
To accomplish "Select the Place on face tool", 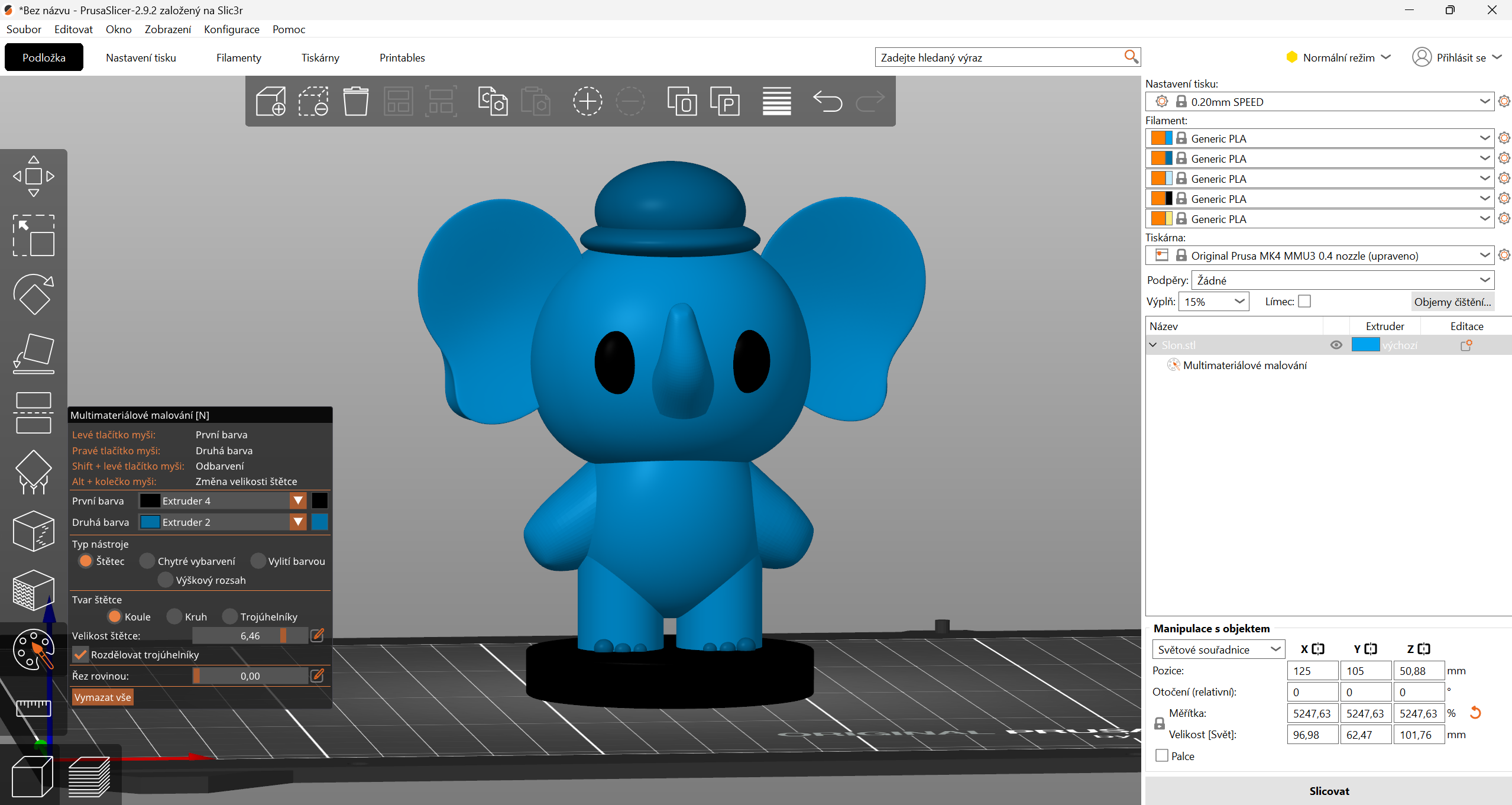I will (33, 353).
